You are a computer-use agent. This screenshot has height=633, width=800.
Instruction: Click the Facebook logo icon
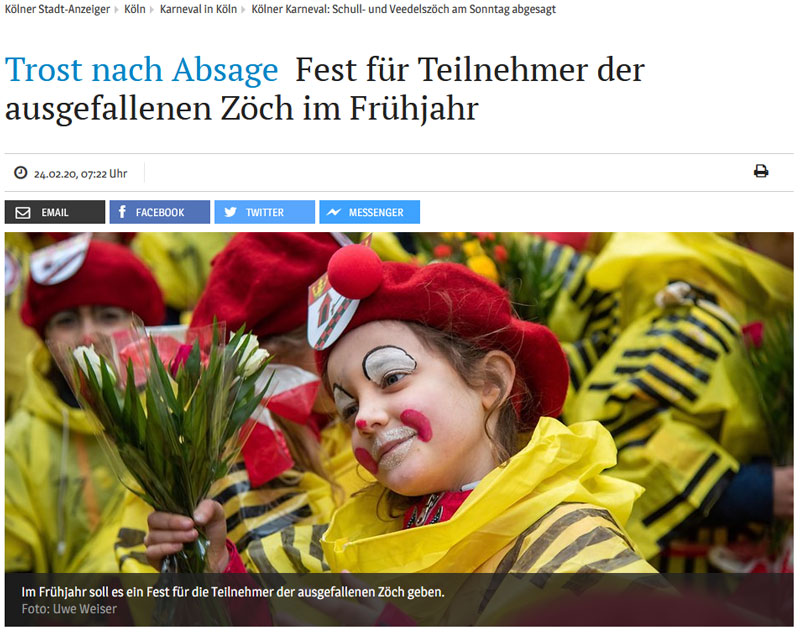point(122,212)
